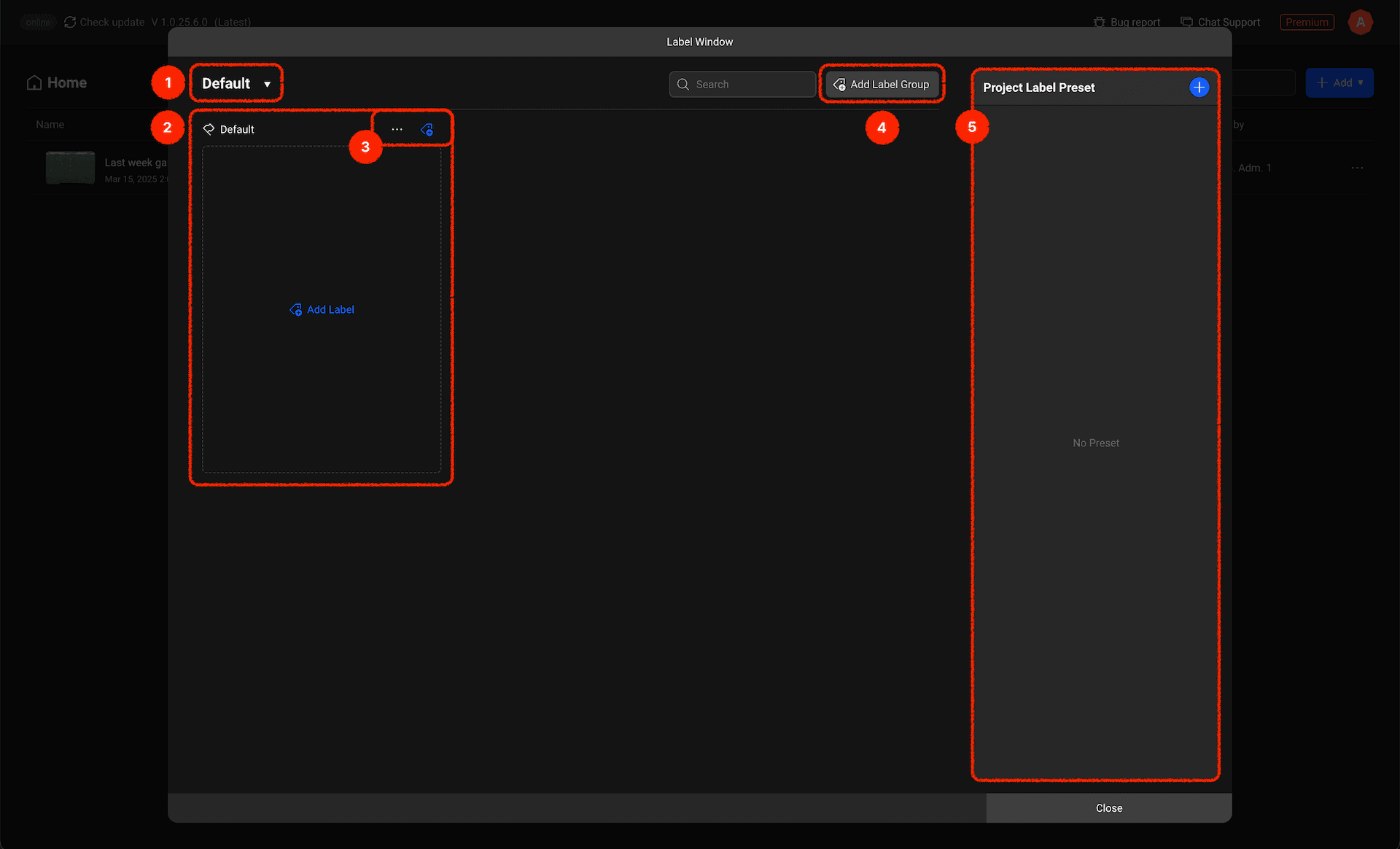Screen dimensions: 1400x849
Task: Click the user avatar A icon
Action: tap(1360, 23)
